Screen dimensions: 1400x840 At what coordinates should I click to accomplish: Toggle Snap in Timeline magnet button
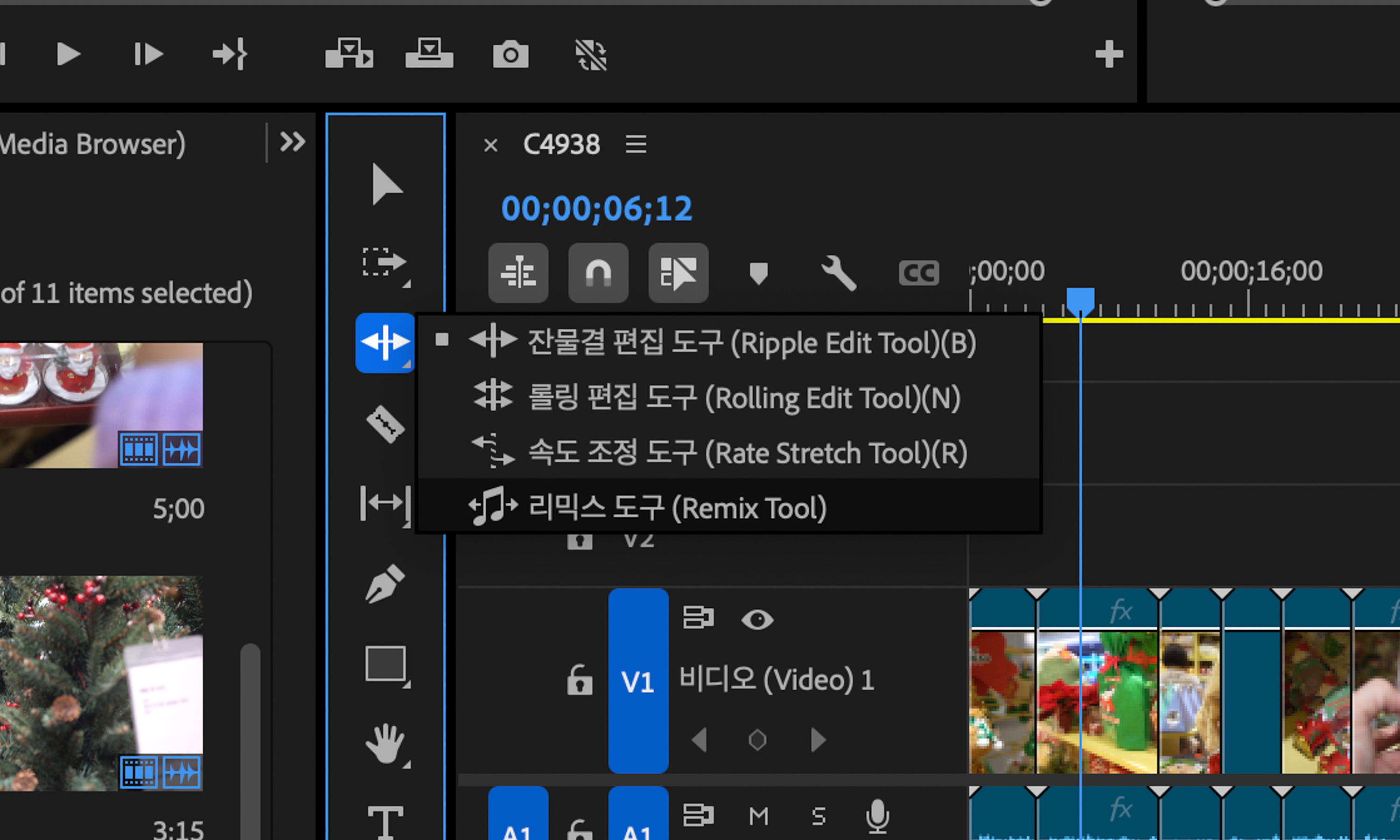tap(598, 273)
